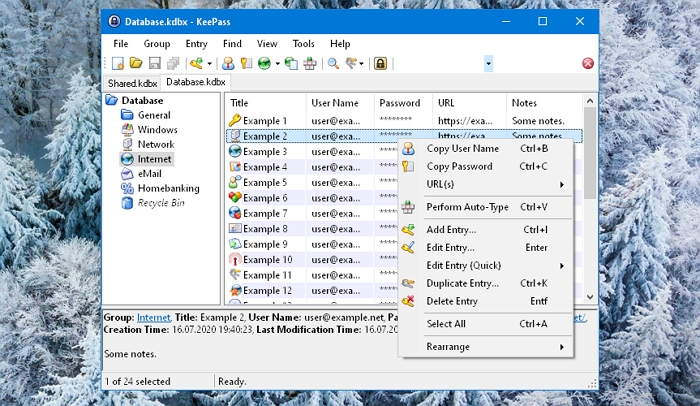Select the Database root group

[142, 100]
